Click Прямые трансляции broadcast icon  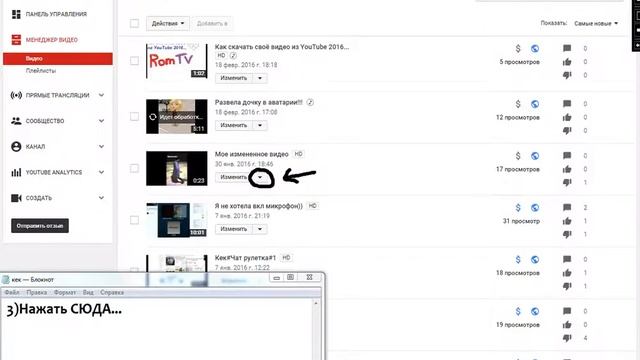coord(16,95)
